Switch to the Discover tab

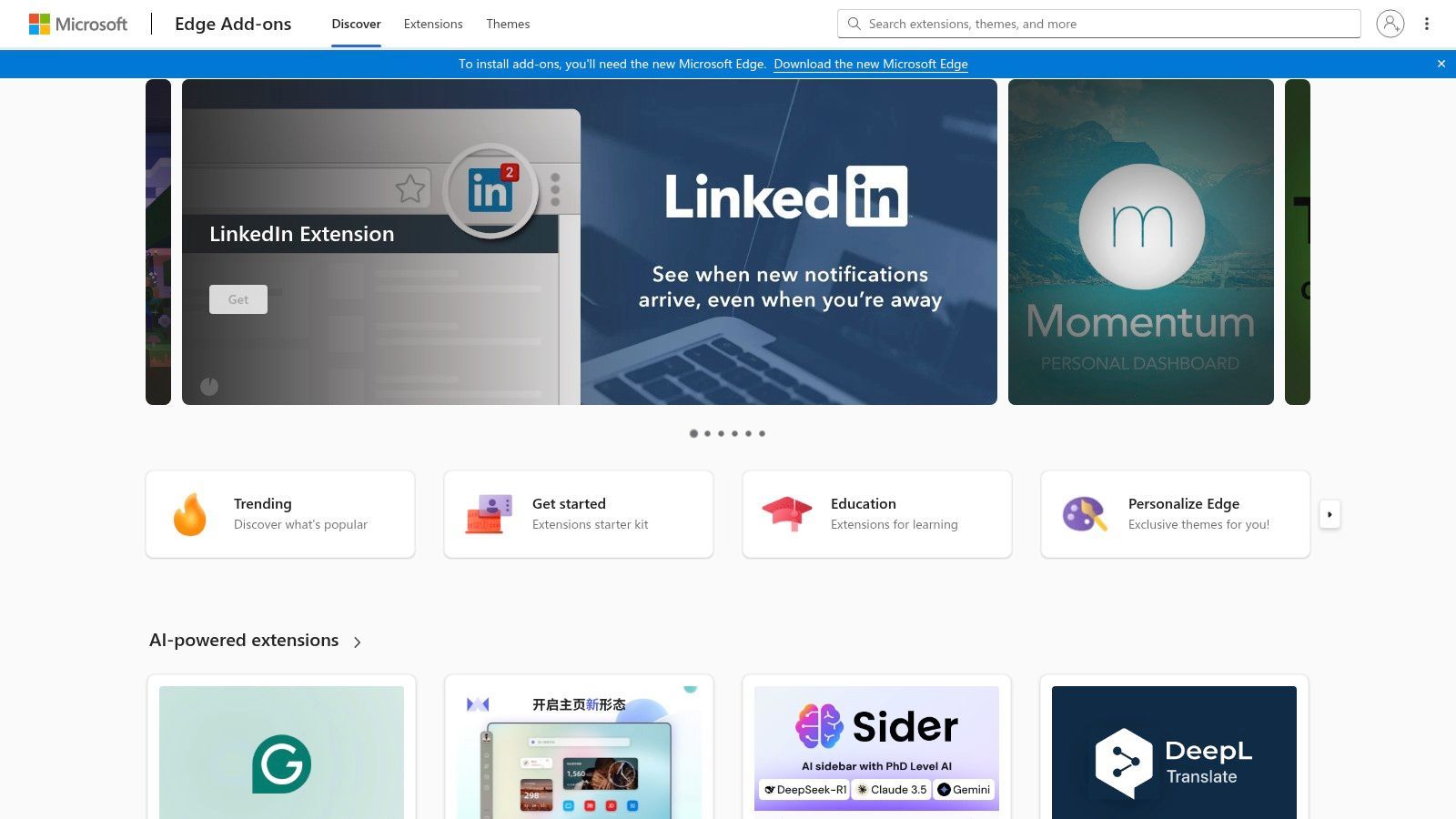click(x=356, y=24)
